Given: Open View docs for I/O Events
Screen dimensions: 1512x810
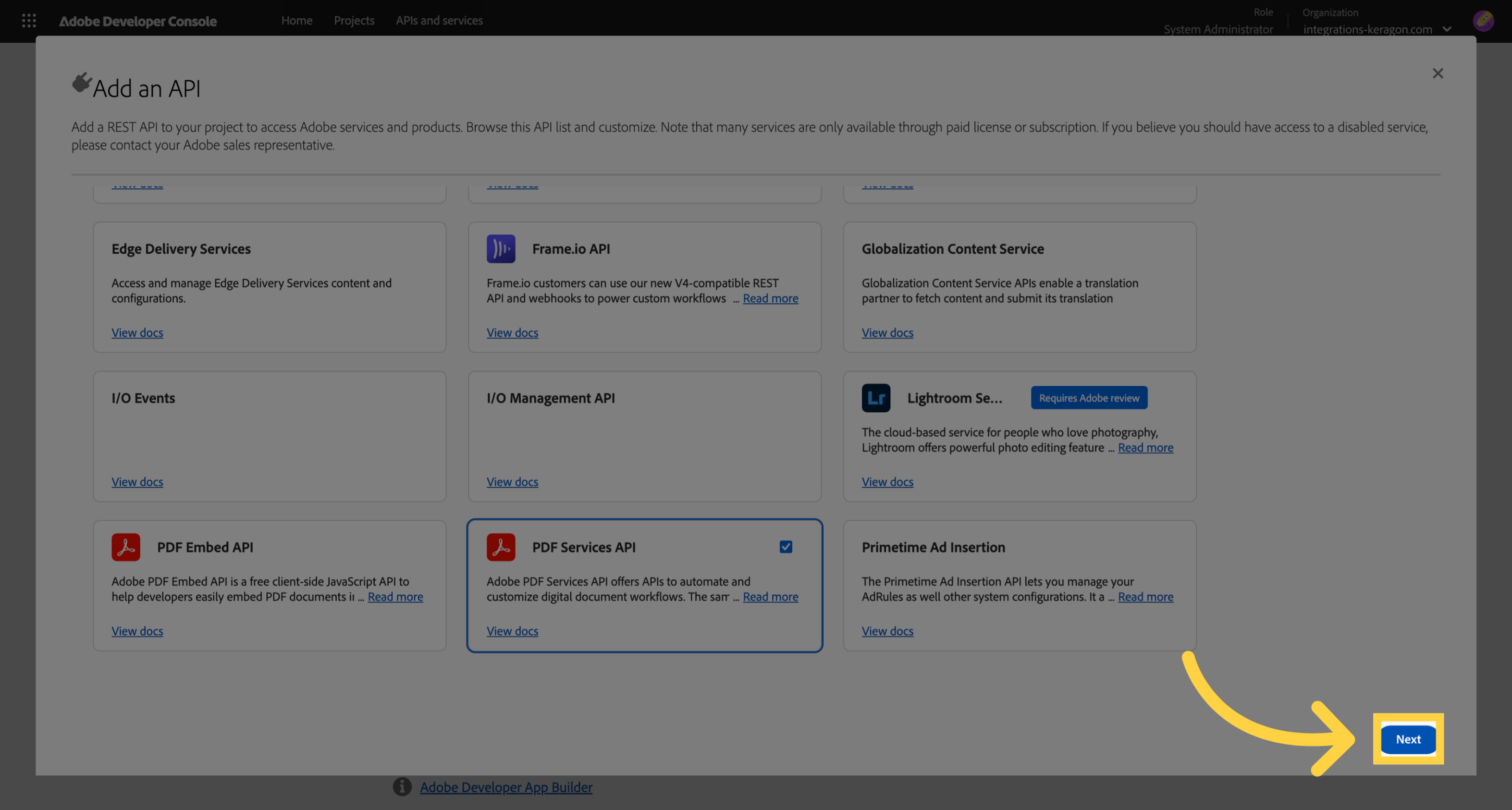Looking at the screenshot, I should pos(137,481).
